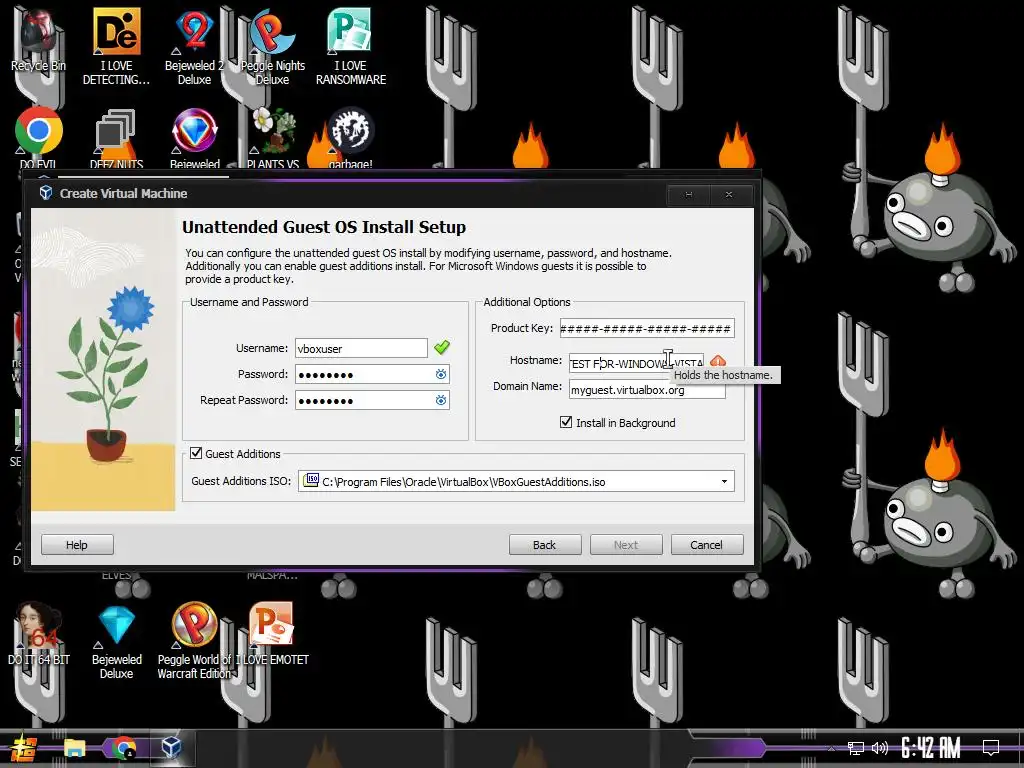Click the dialog help title button
This screenshot has width=1024, height=768.
(x=688, y=195)
